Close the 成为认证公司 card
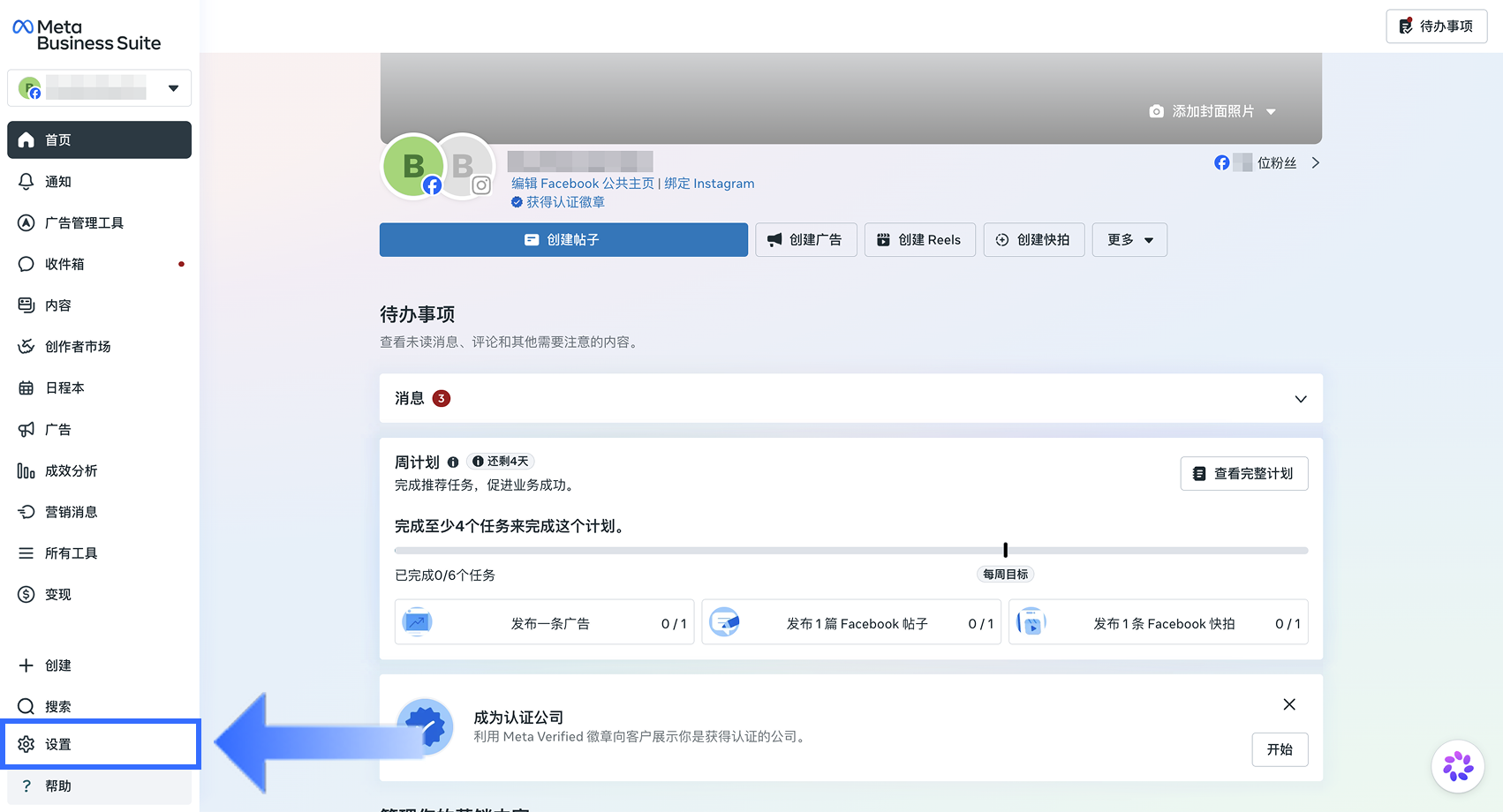The width and height of the screenshot is (1503, 812). (x=1289, y=704)
